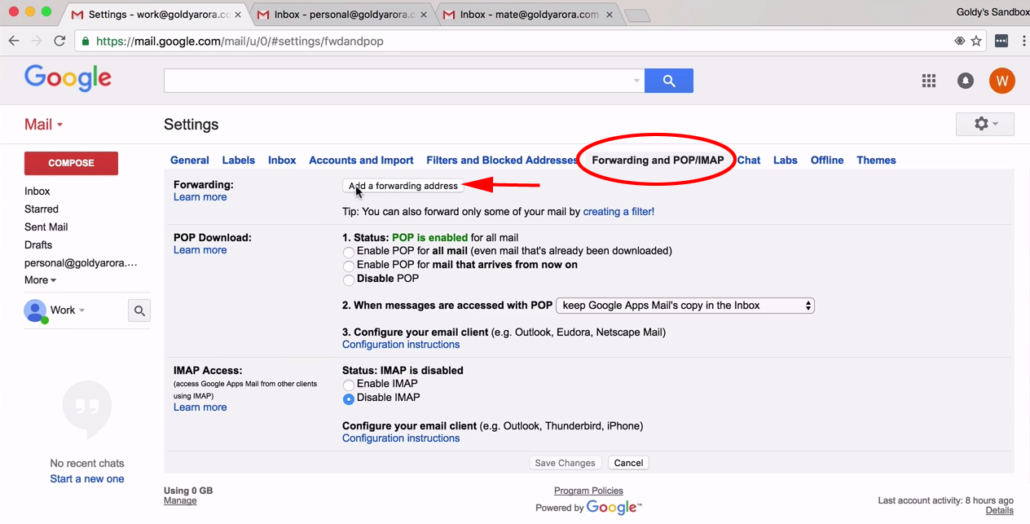Viewport: 1030px width, 524px height.
Task: Open the creating a filter link
Action: click(619, 211)
